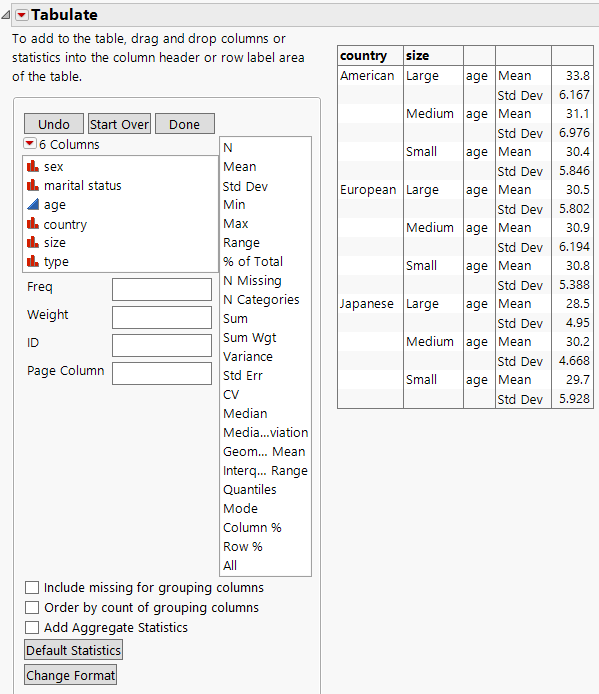Open the Tabulate red triangle menu
Screen dimensions: 599x694
[21, 15]
